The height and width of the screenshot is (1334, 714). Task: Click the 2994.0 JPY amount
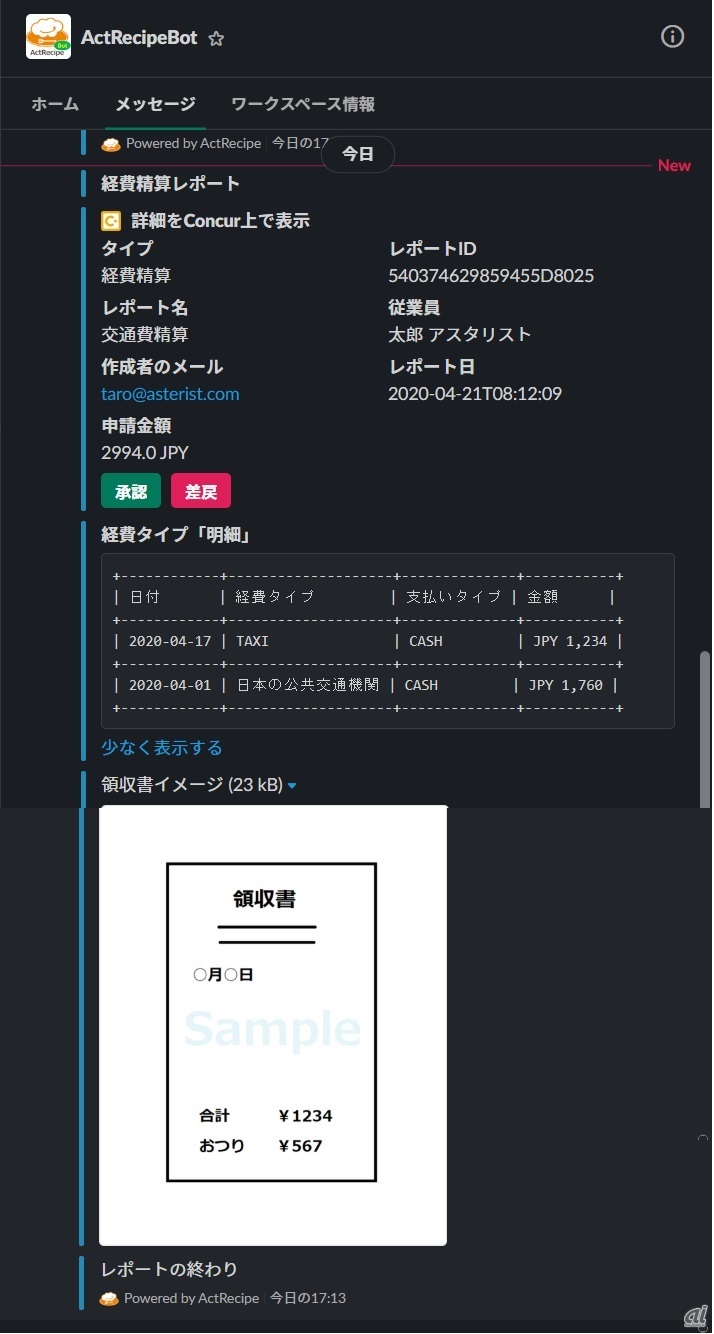pyautogui.click(x=145, y=452)
